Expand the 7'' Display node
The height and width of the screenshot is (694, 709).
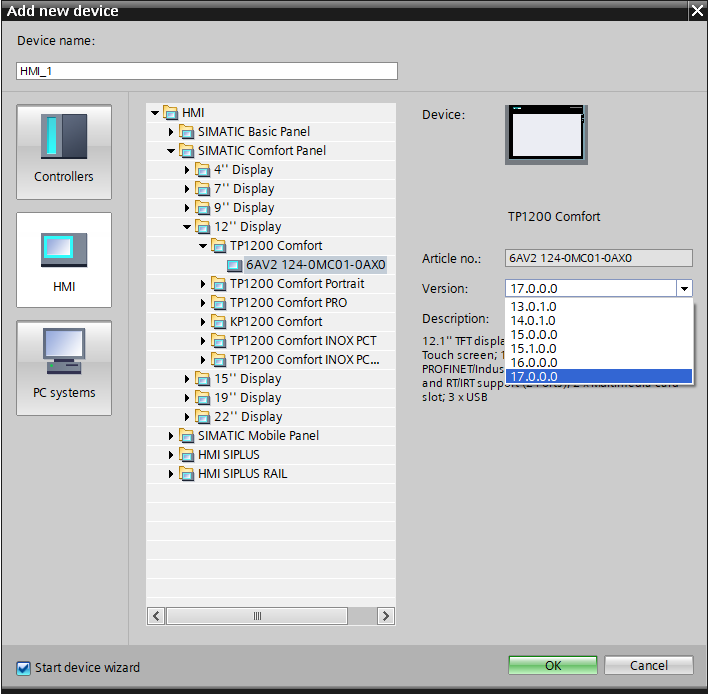(x=187, y=189)
